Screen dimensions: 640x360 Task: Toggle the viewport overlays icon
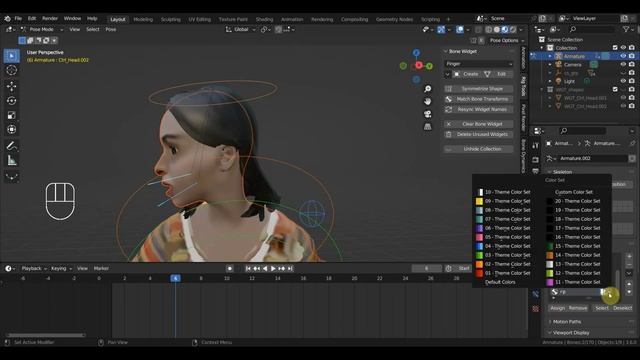[x=460, y=29]
